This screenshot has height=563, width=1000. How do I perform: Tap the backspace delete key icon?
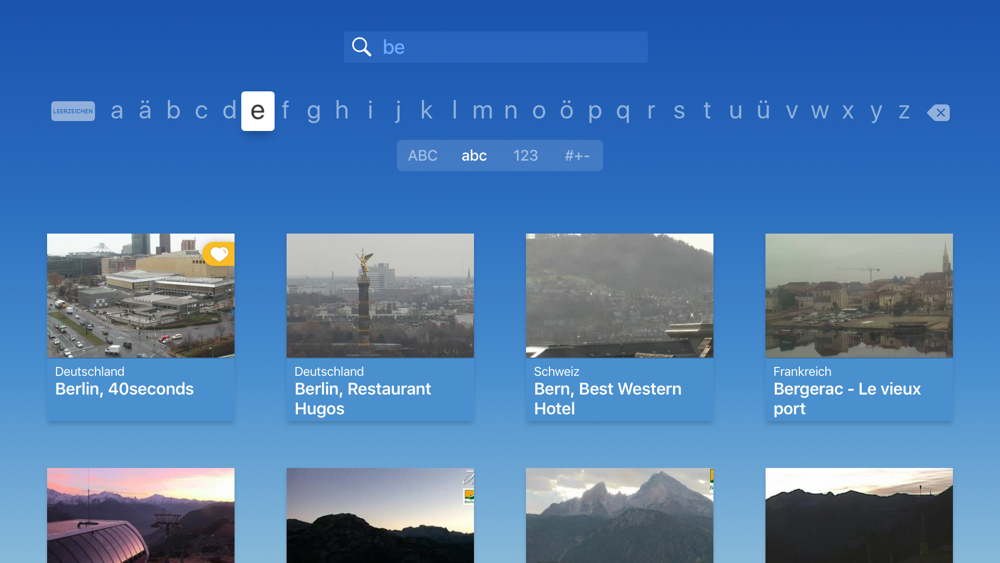coord(939,112)
